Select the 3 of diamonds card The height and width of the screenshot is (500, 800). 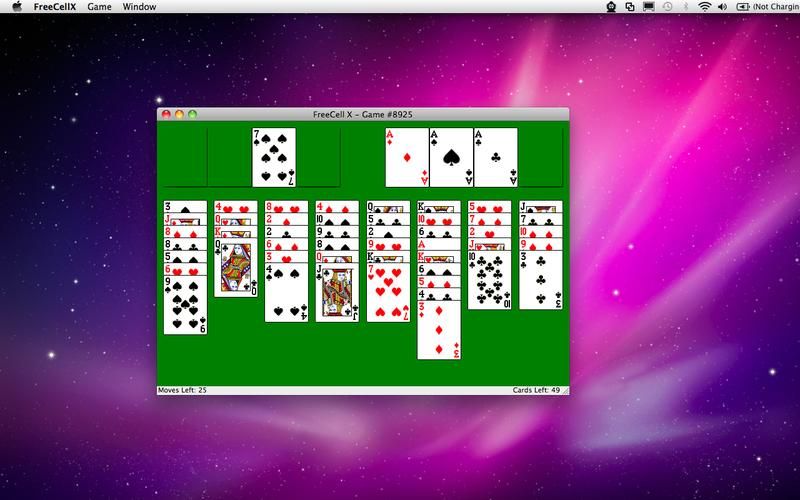439,330
